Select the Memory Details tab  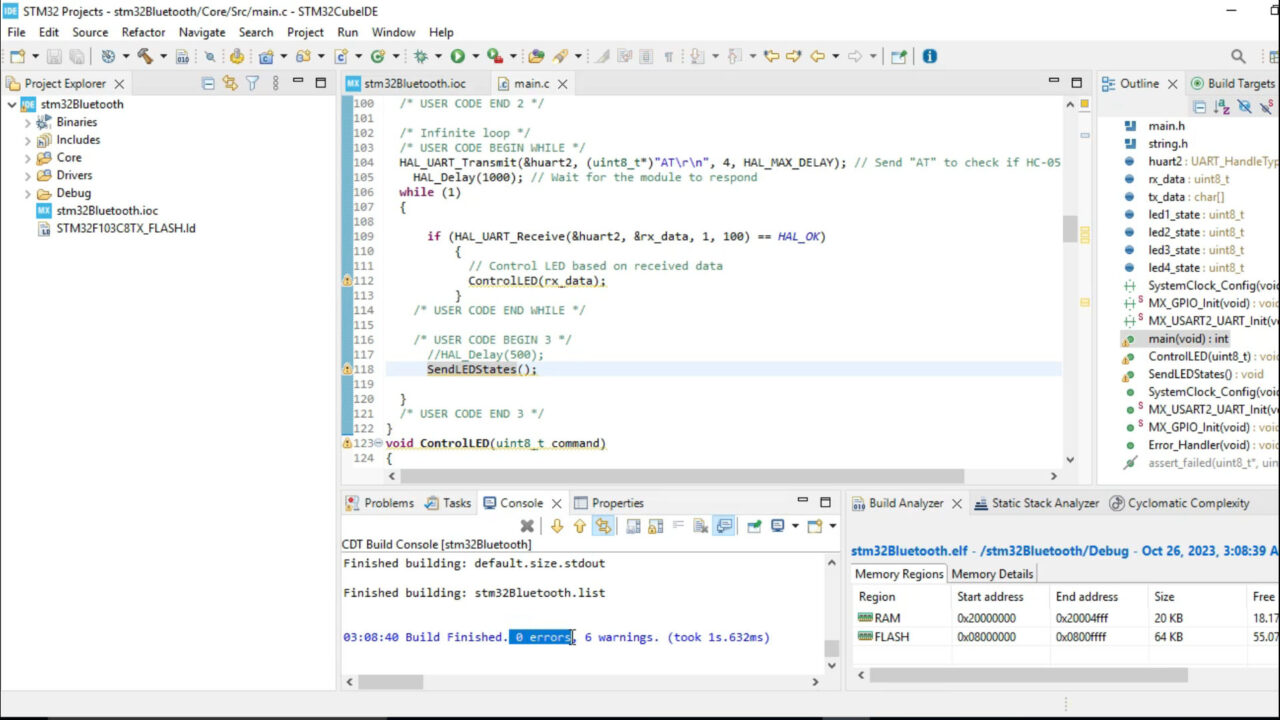(x=992, y=574)
